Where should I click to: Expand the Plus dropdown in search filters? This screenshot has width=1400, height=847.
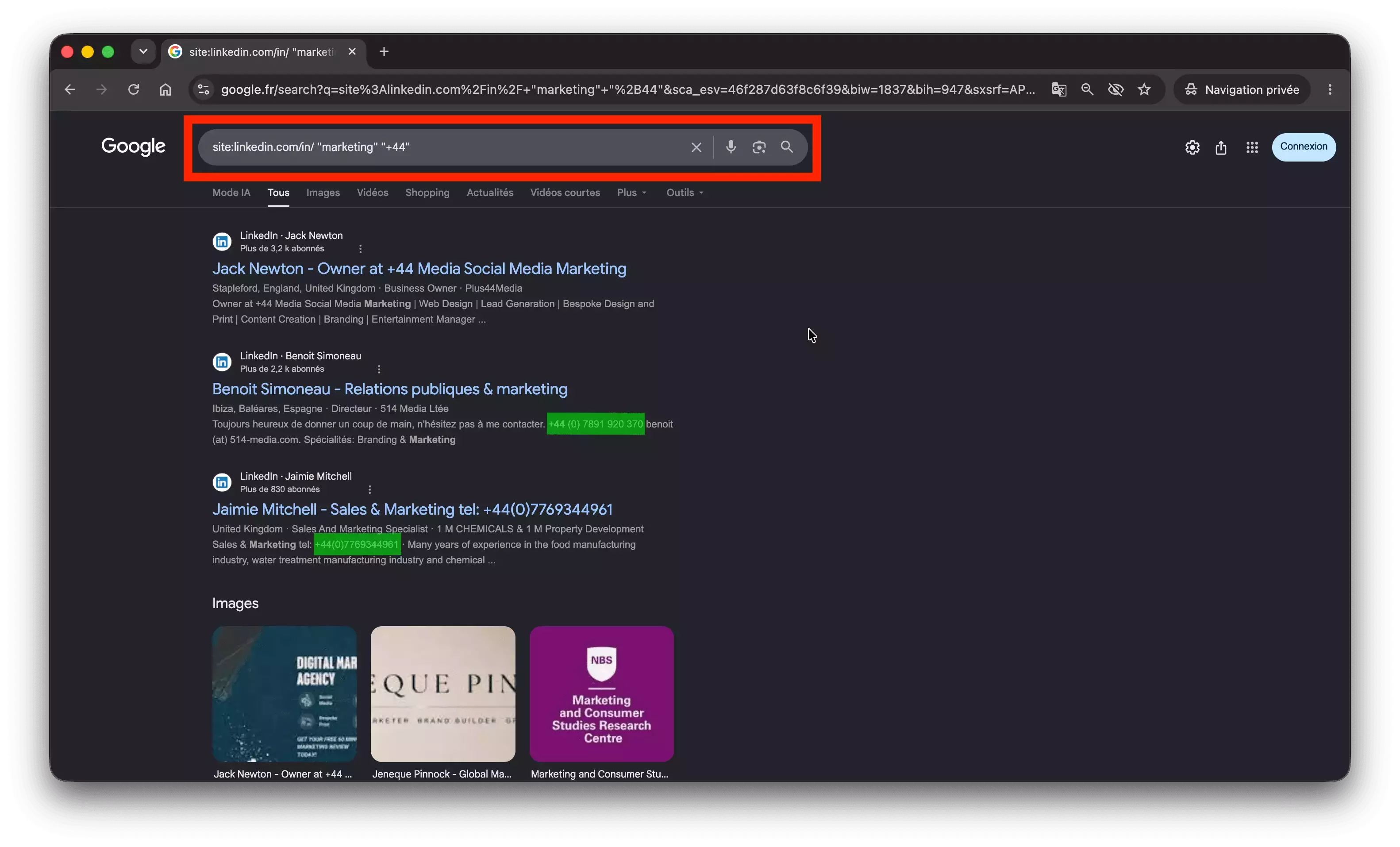click(x=632, y=192)
